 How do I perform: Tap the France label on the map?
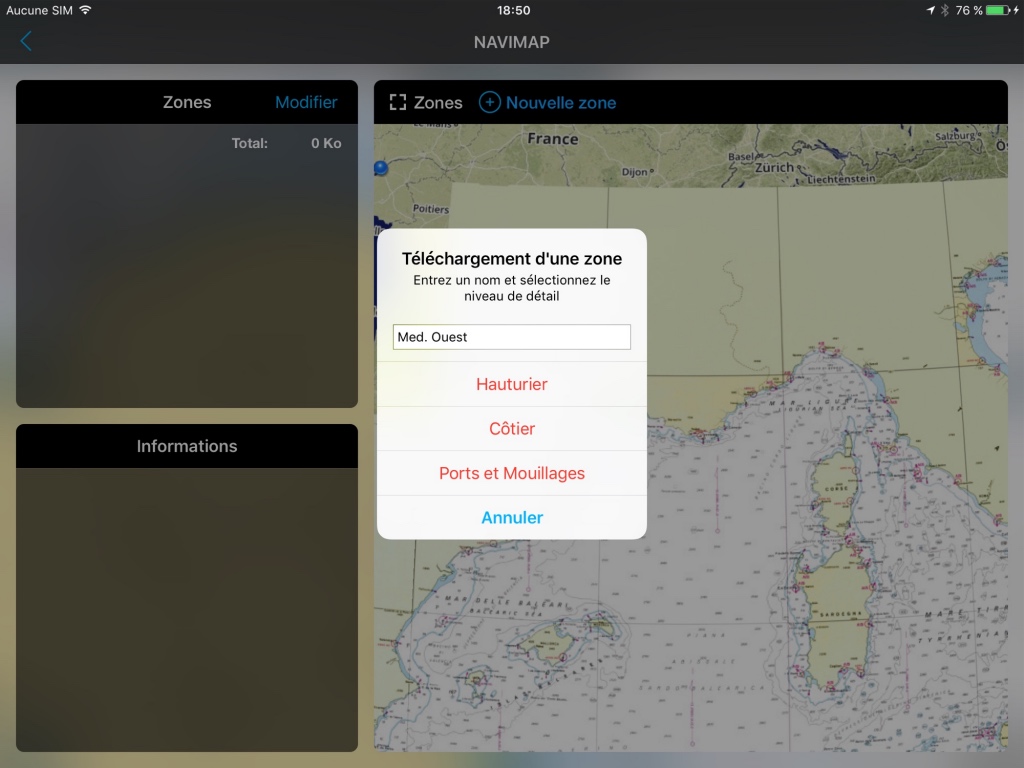[552, 139]
